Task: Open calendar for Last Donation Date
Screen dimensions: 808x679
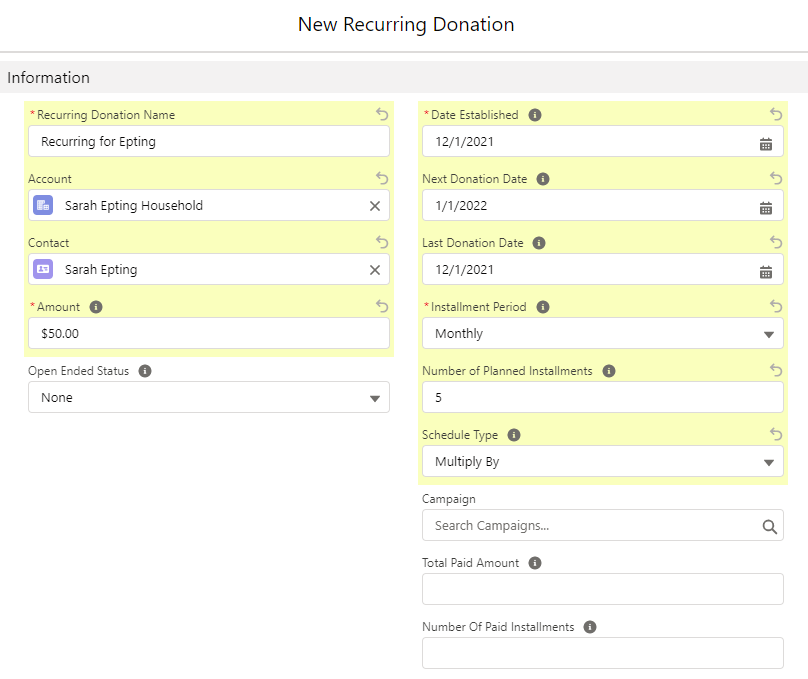Action: [766, 271]
